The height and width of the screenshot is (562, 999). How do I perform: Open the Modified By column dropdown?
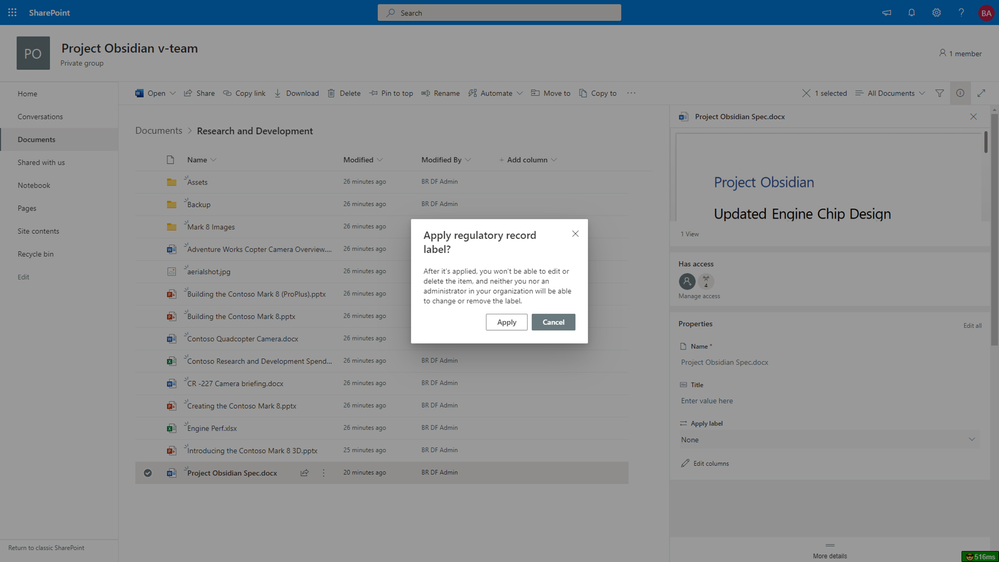pyautogui.click(x=468, y=160)
